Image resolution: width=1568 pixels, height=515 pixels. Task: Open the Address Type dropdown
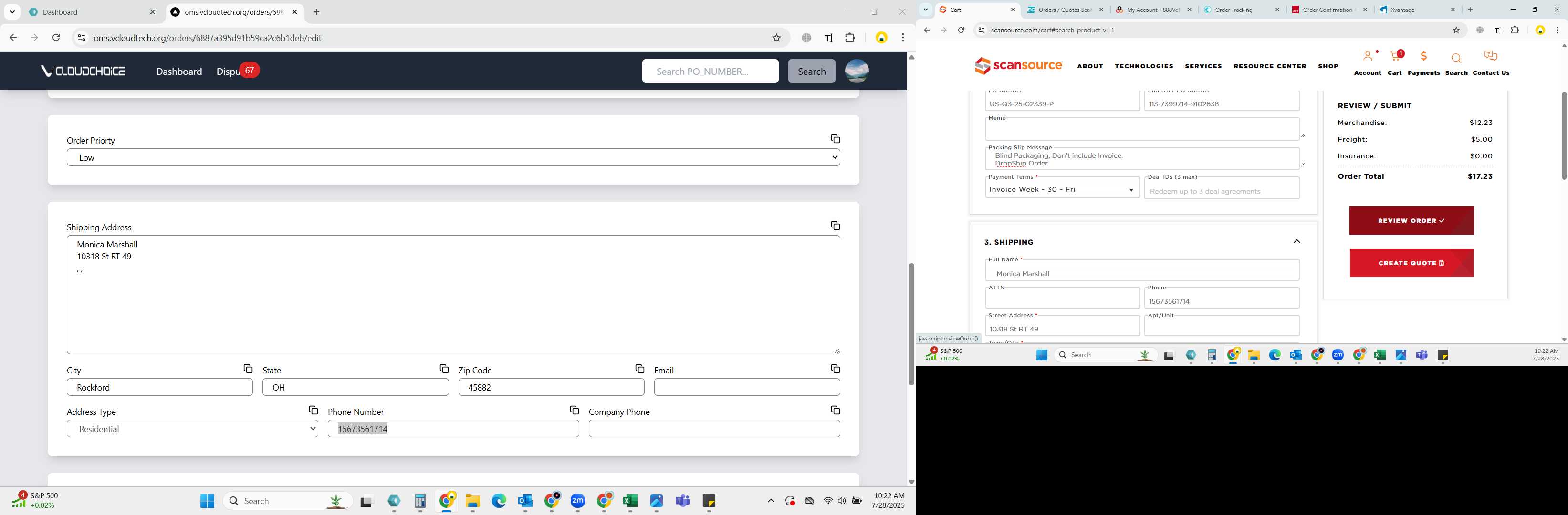(x=192, y=429)
